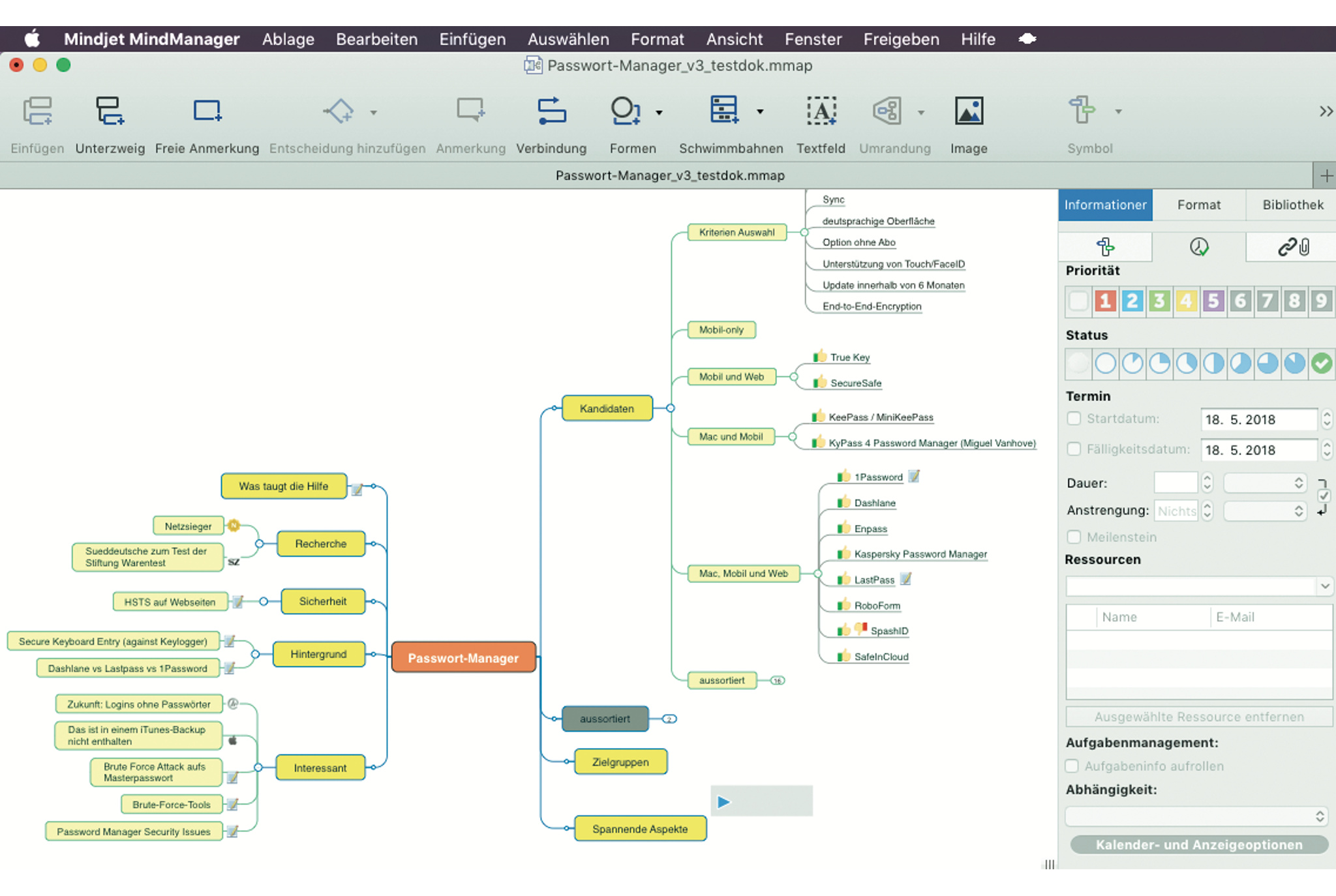This screenshot has width=1336, height=896.
Task: Check Aufgabeninfo aufrollen option
Action: pyautogui.click(x=1072, y=766)
